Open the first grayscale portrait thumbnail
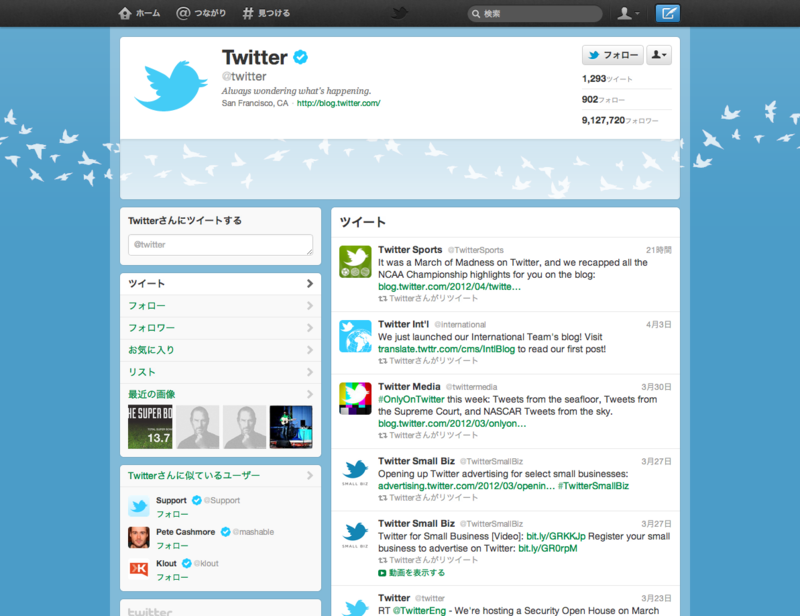Image resolution: width=800 pixels, height=616 pixels. 197,427
